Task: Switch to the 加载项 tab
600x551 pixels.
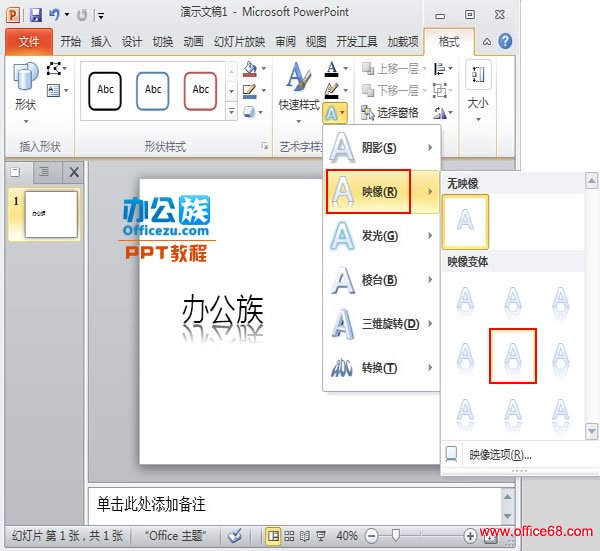Action: [x=403, y=41]
